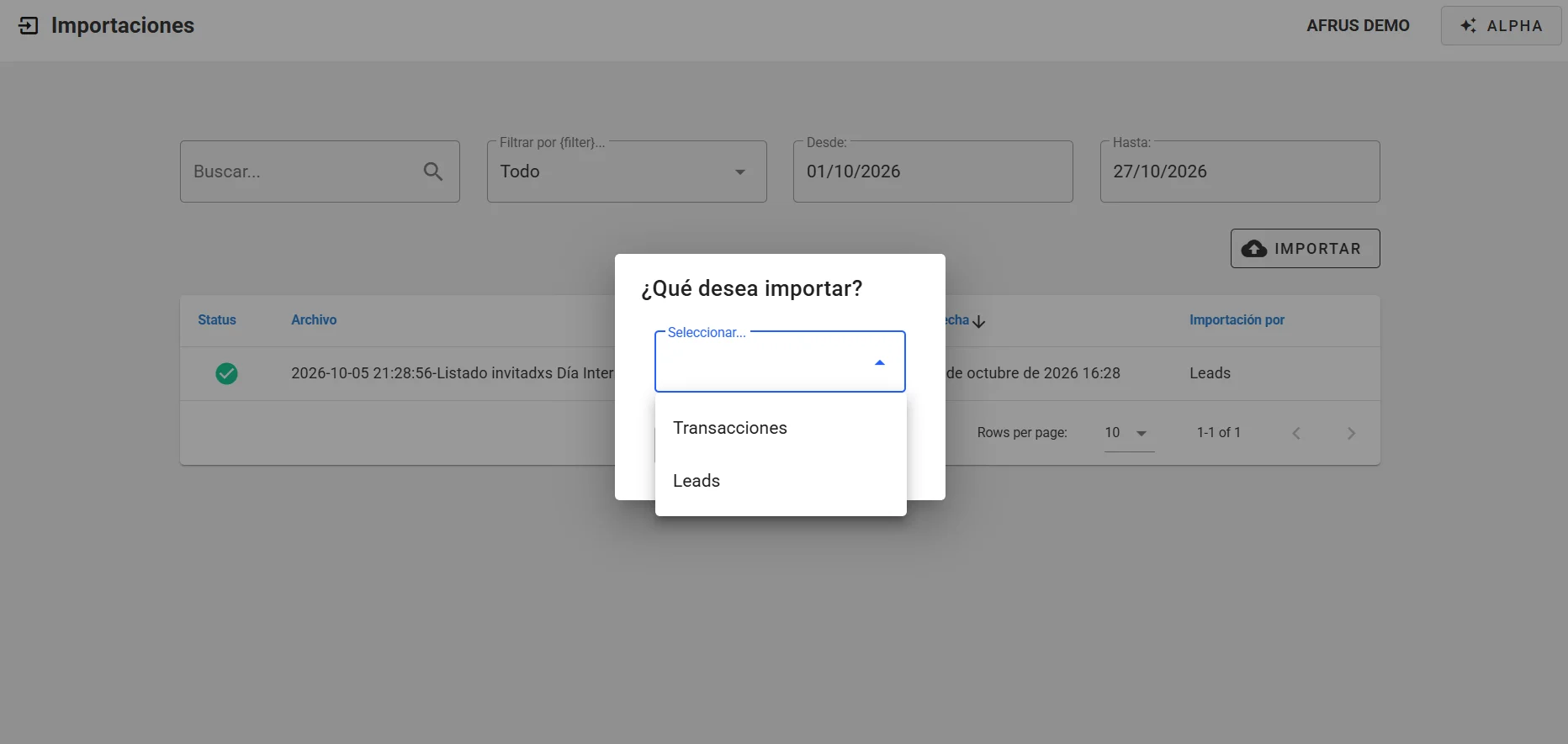The width and height of the screenshot is (1568, 744).
Task: Choose Transacciones from the list
Action: (x=781, y=428)
